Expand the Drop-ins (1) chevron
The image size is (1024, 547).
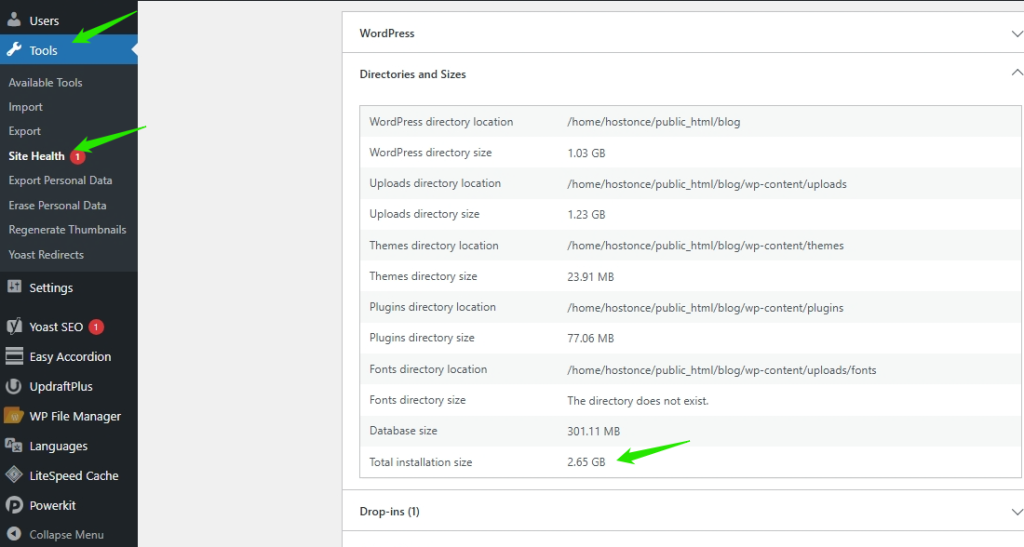pyautogui.click(x=1017, y=512)
